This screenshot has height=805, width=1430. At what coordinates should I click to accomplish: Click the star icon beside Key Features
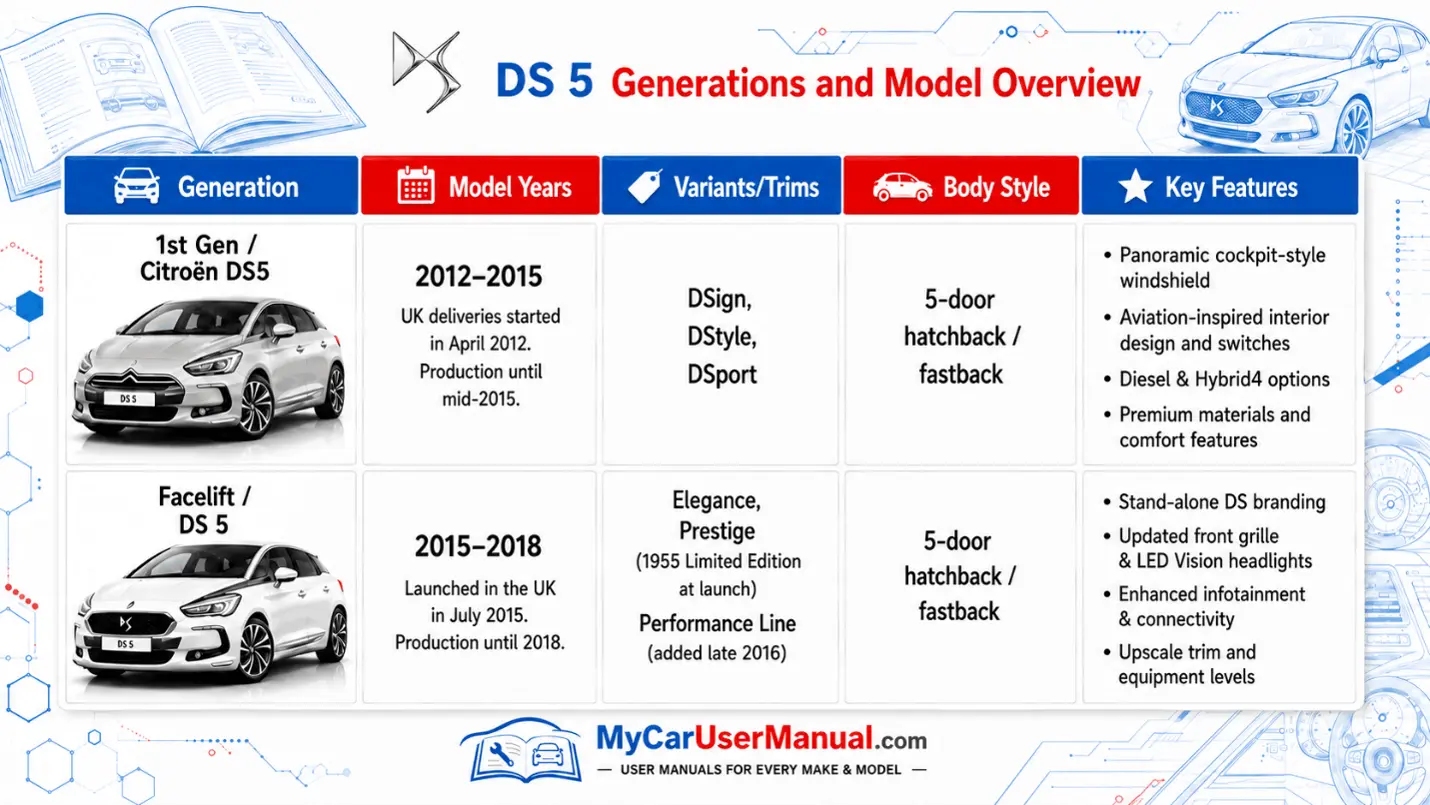point(1135,186)
